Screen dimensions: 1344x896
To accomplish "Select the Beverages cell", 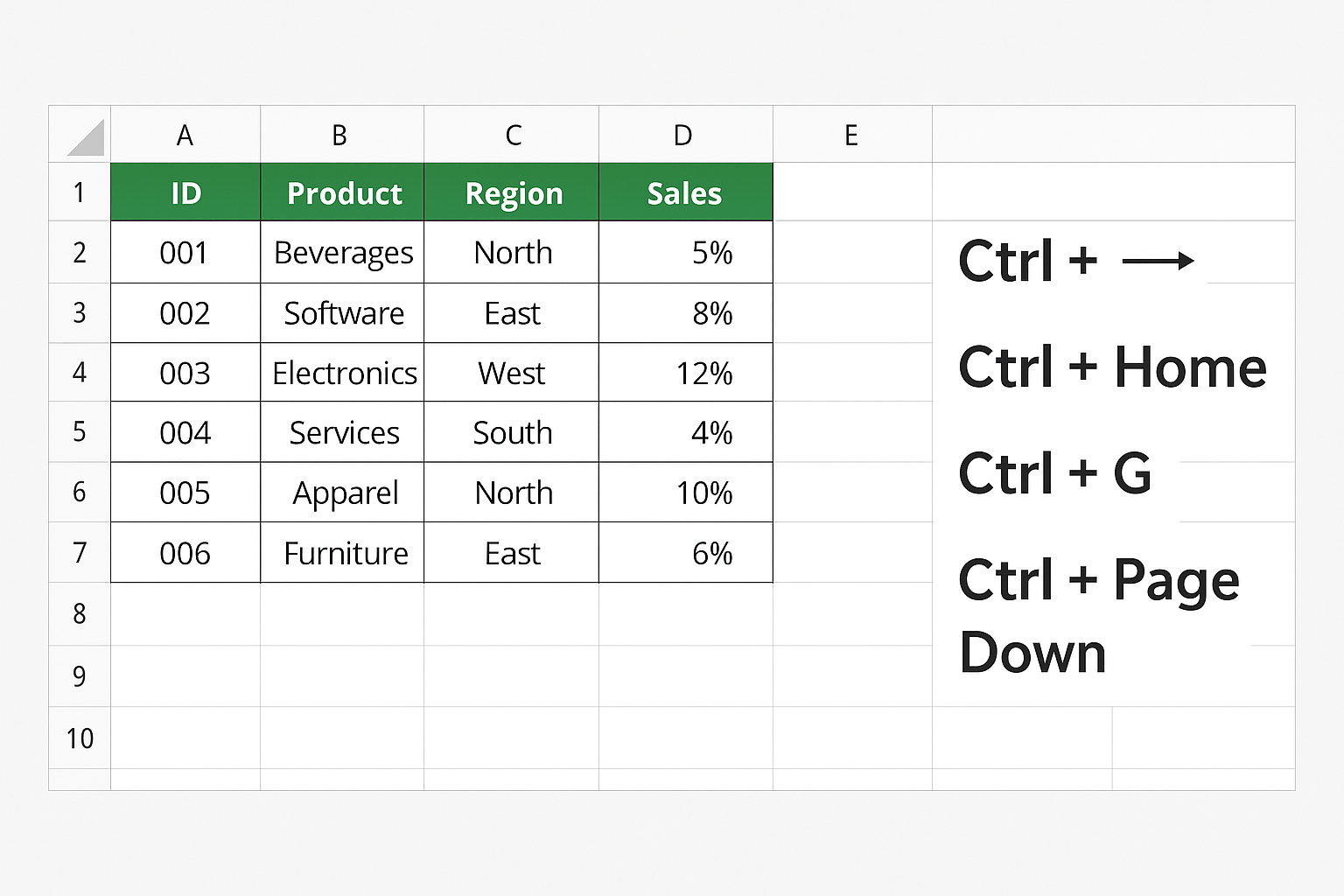I will [342, 252].
